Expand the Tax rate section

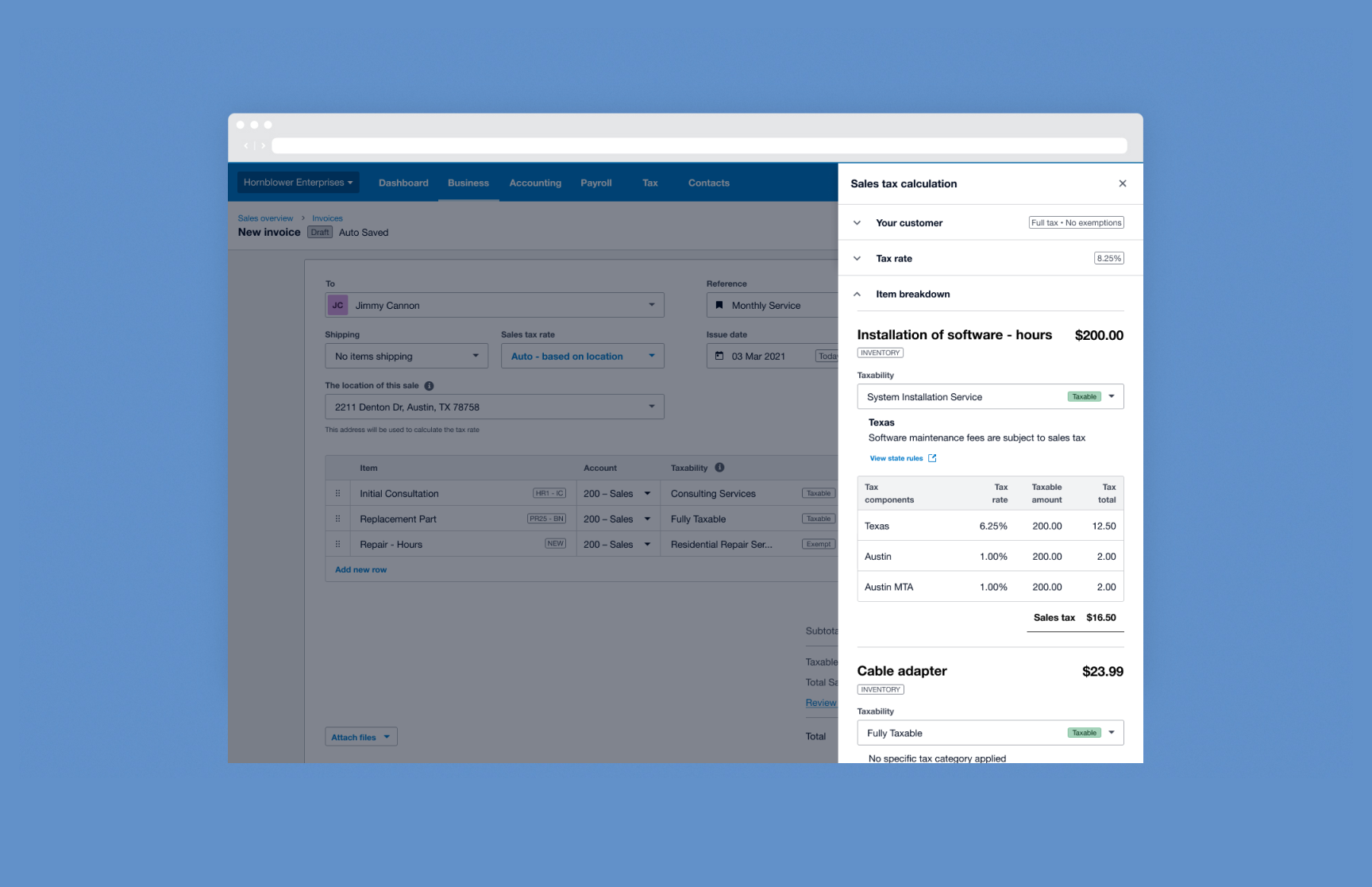(857, 258)
